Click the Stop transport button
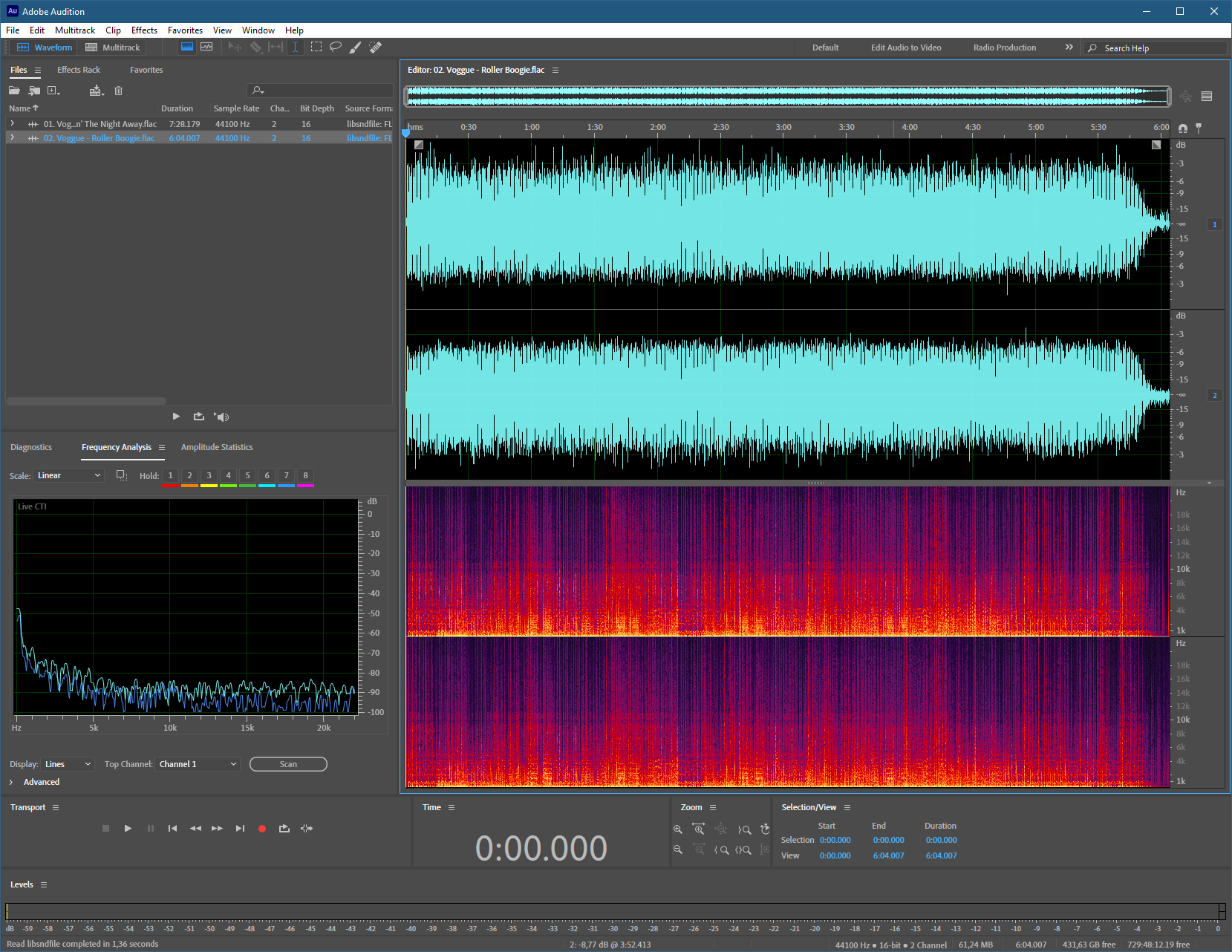Image resolution: width=1232 pixels, height=952 pixels. (105, 828)
